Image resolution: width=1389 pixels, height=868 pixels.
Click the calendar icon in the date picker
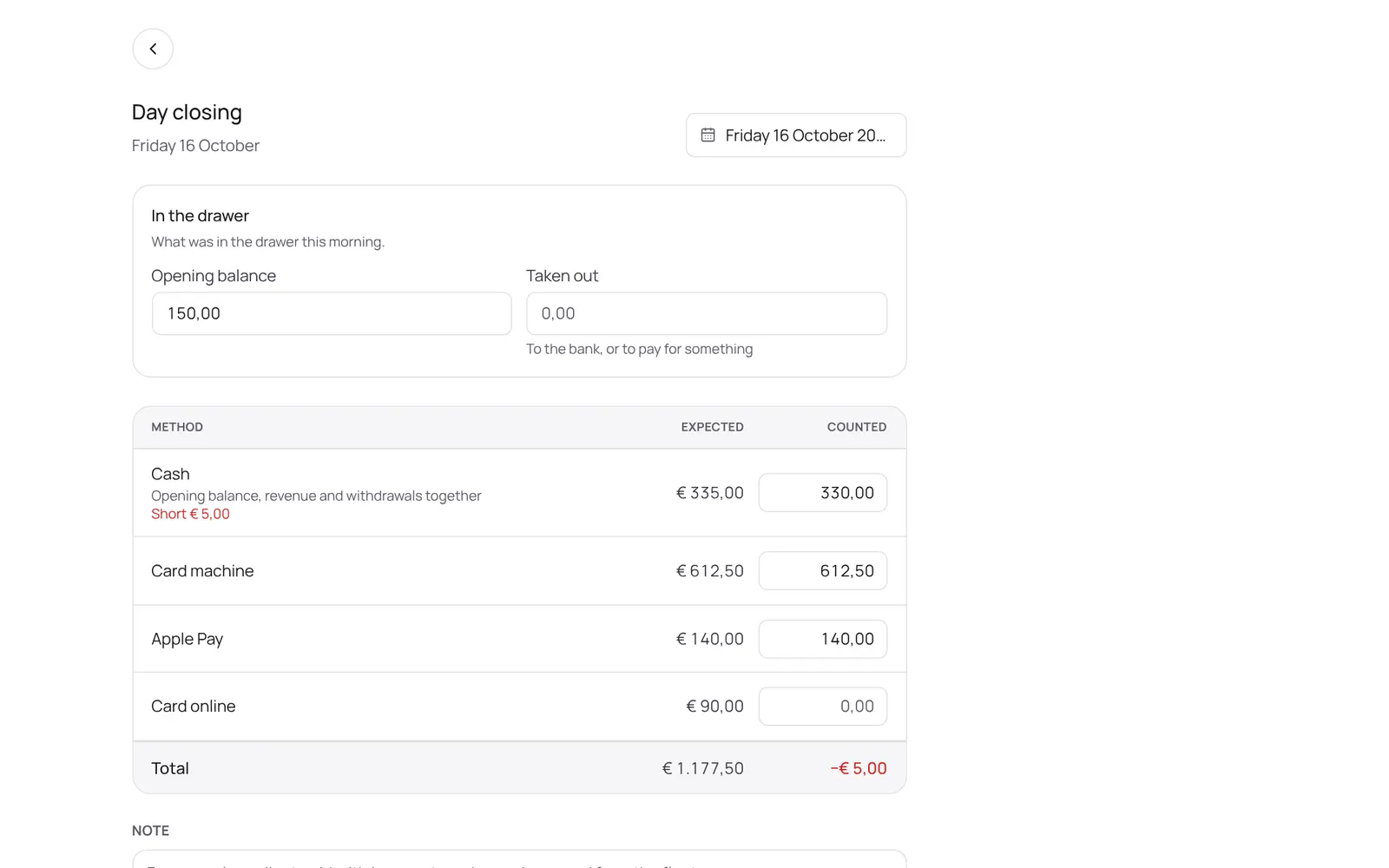pos(708,135)
